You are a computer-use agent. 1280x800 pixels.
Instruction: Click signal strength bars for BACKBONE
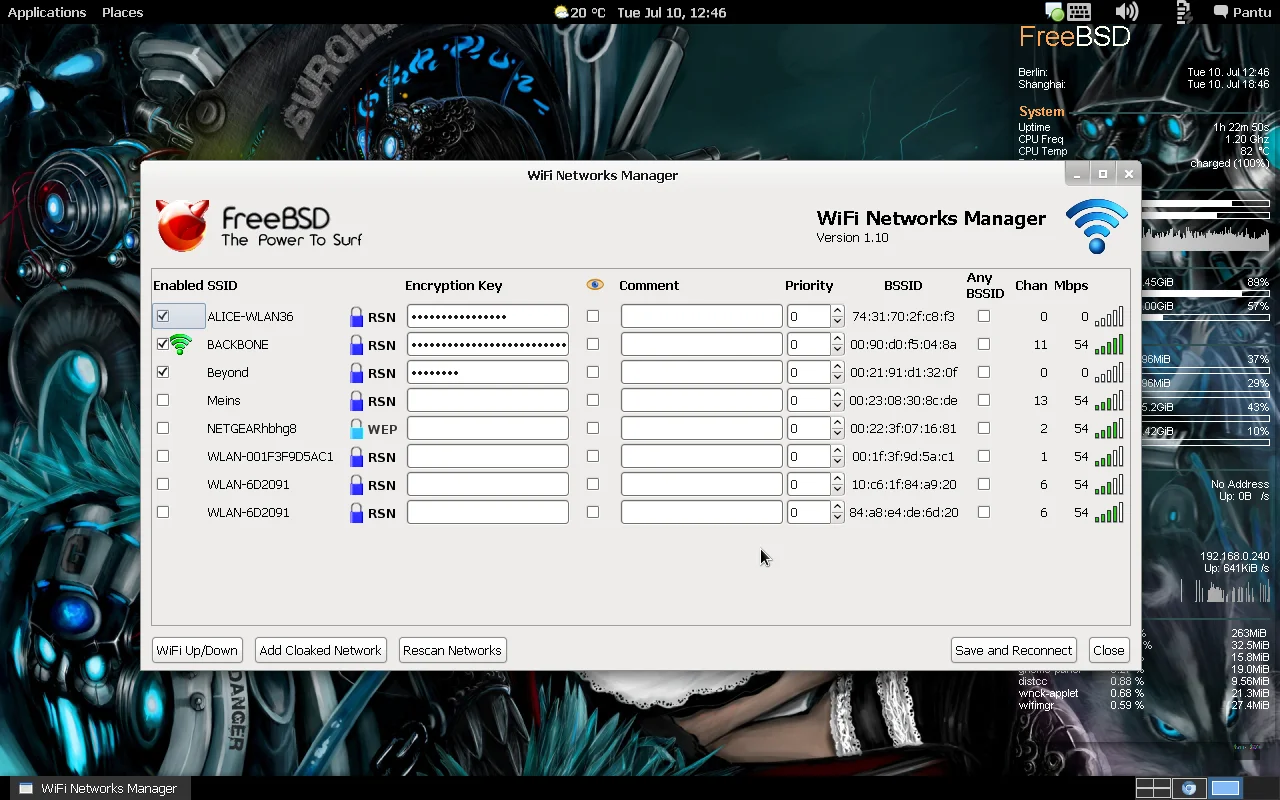1109,345
